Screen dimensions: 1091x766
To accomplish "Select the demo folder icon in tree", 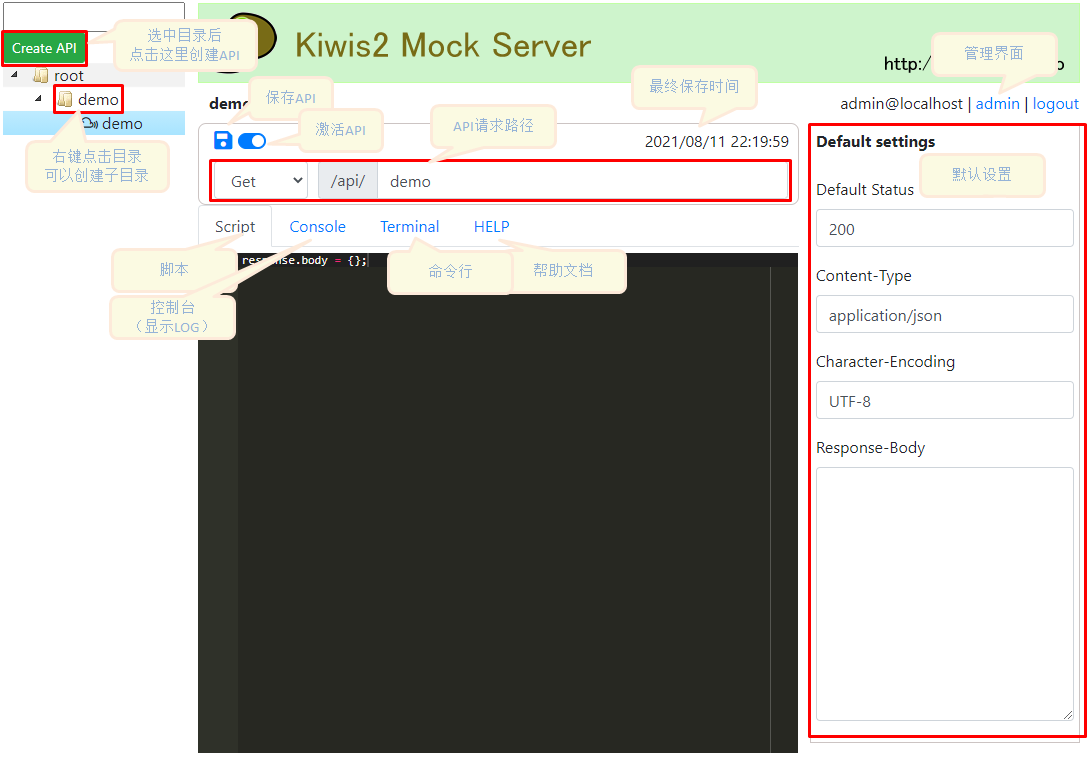I will [x=65, y=99].
